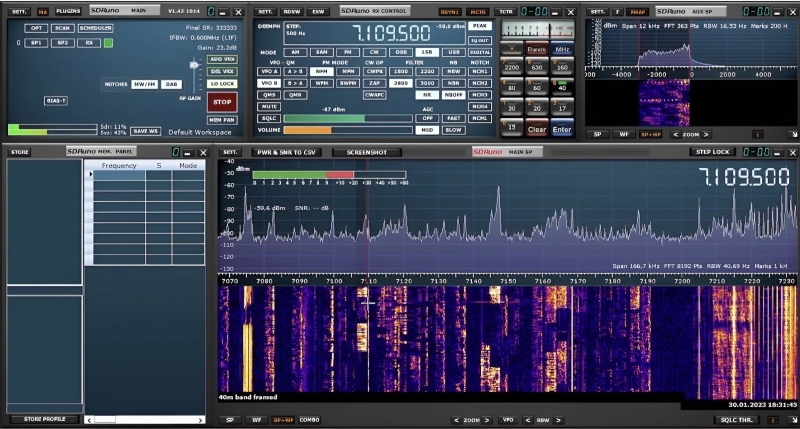Click the VFO button in Main SP
The width and height of the screenshot is (800, 429).
[x=508, y=420]
